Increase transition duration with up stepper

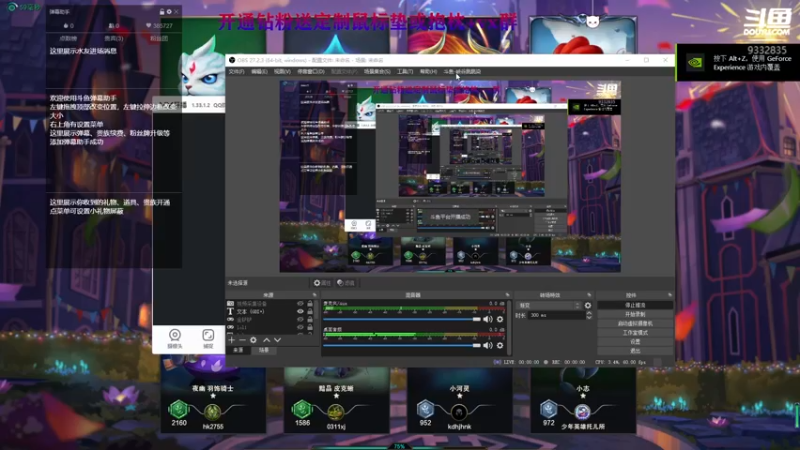pyautogui.click(x=588, y=313)
